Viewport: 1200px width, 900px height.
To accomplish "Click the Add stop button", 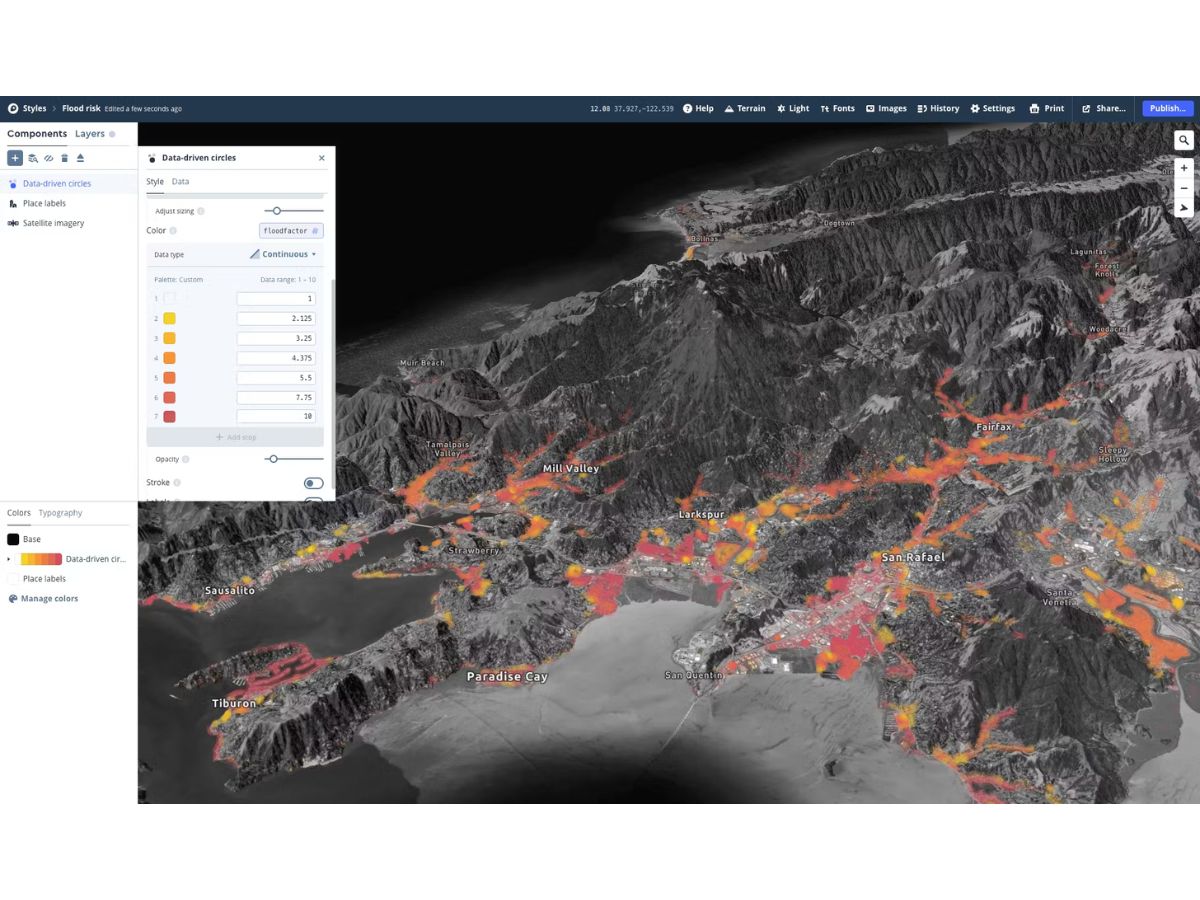I will [235, 437].
